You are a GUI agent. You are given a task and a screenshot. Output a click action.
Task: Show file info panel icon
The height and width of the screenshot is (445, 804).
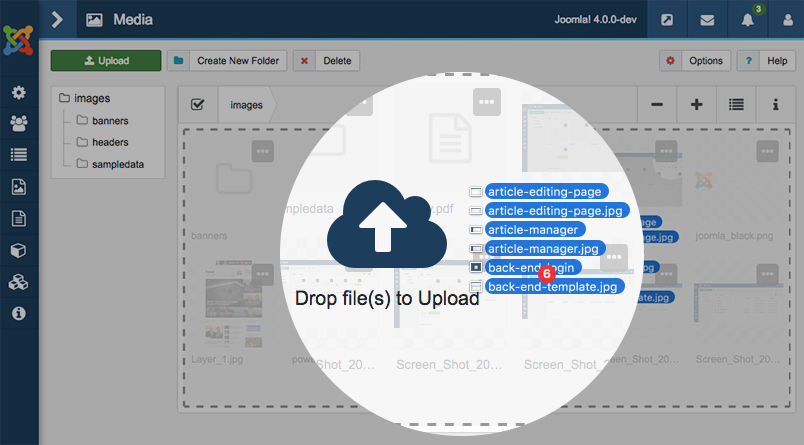point(775,104)
